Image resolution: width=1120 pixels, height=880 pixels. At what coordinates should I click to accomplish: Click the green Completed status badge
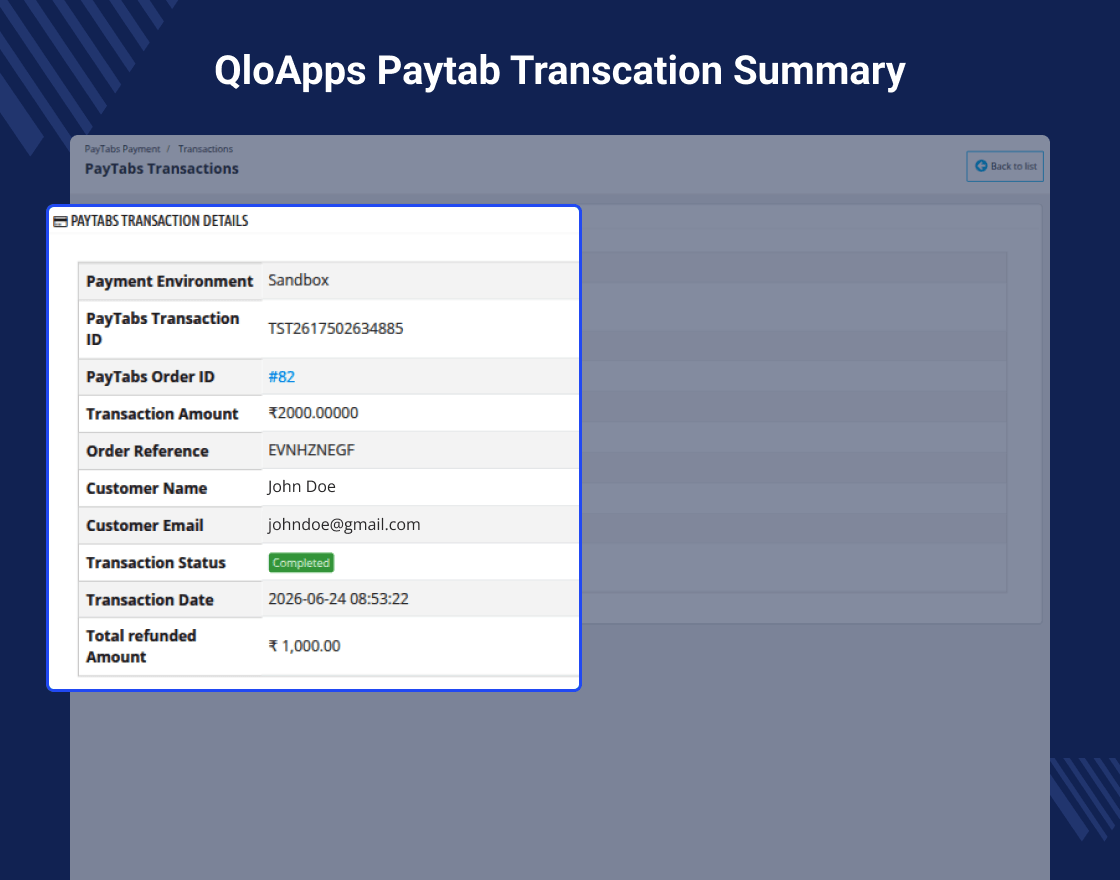pos(301,563)
